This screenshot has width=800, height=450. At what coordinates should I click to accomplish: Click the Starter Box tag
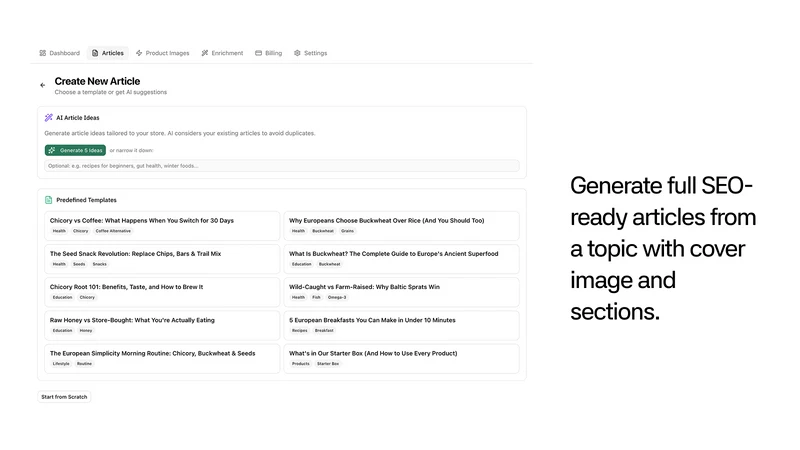(x=328, y=364)
